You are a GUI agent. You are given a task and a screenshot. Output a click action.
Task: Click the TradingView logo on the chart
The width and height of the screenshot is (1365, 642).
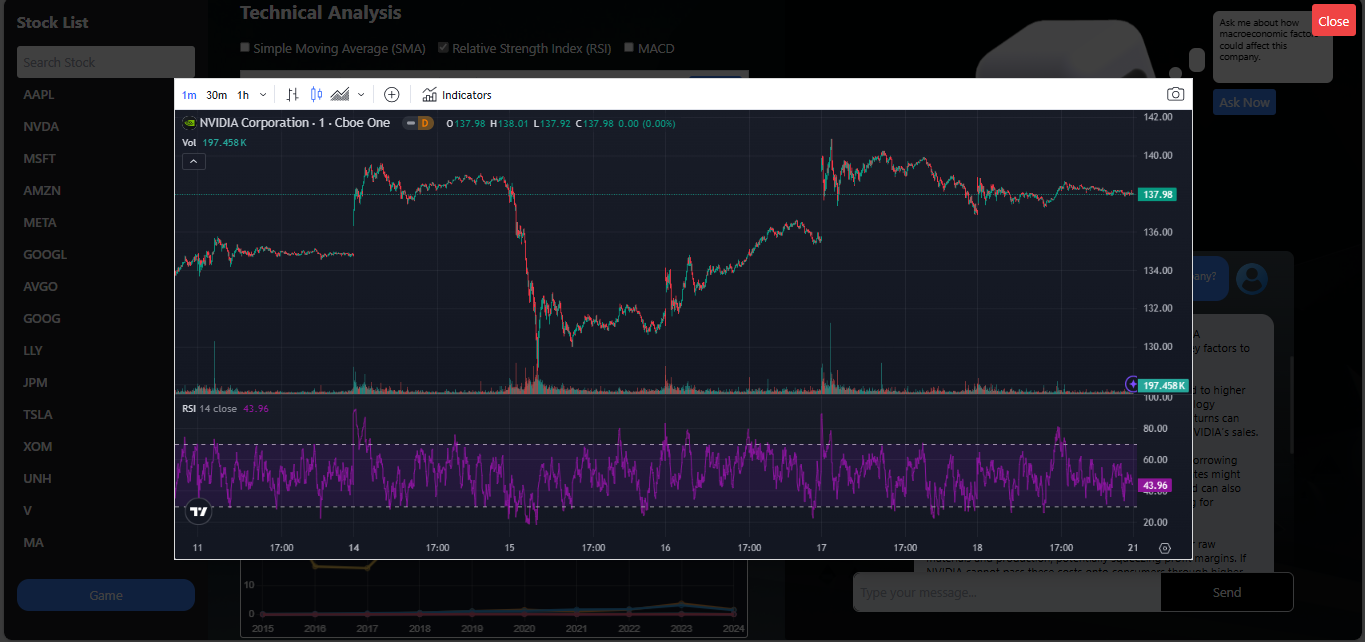coord(199,511)
